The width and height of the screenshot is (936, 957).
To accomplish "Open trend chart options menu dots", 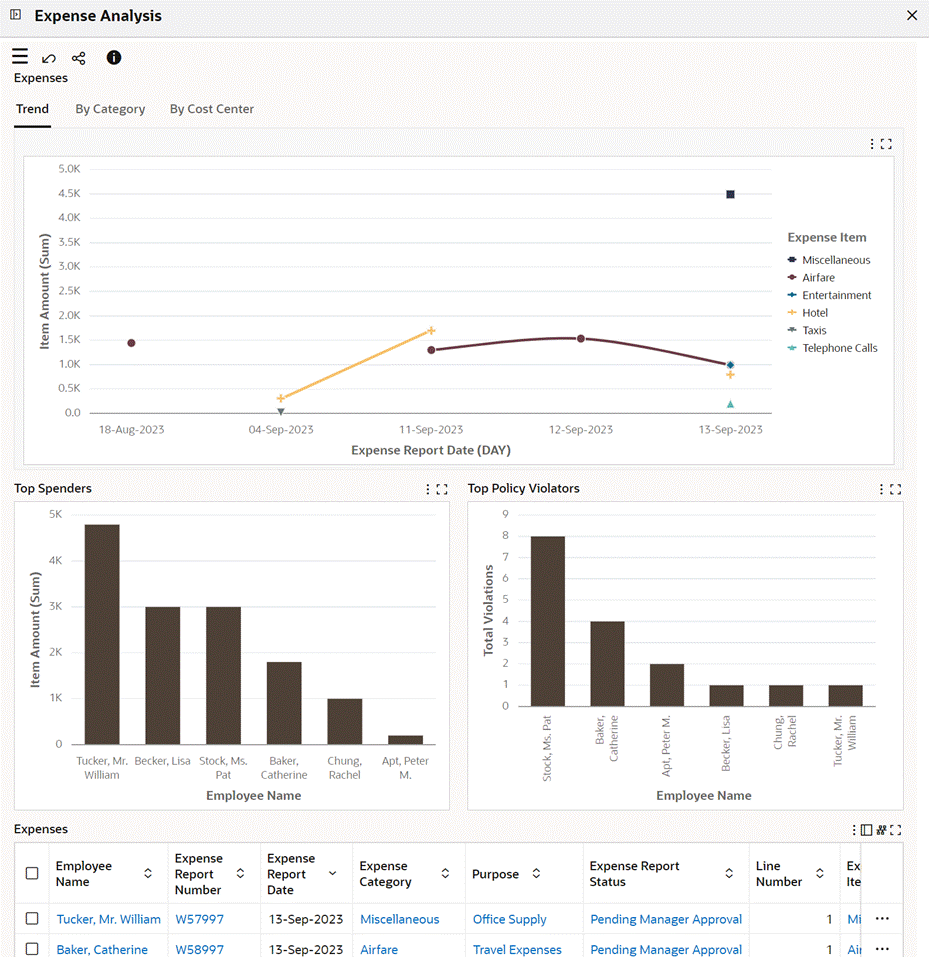I will pos(872,144).
